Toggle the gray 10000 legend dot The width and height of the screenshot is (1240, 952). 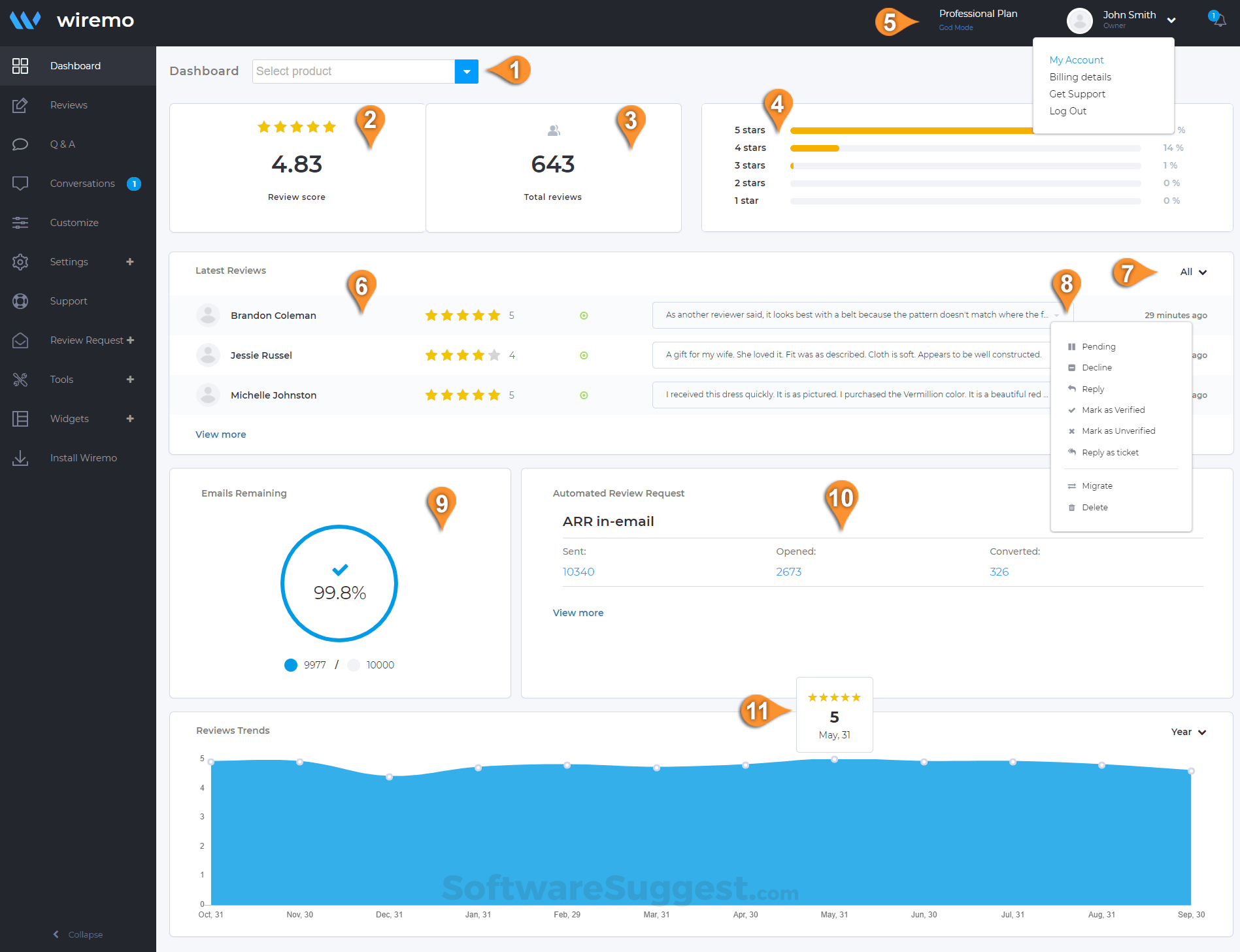354,665
